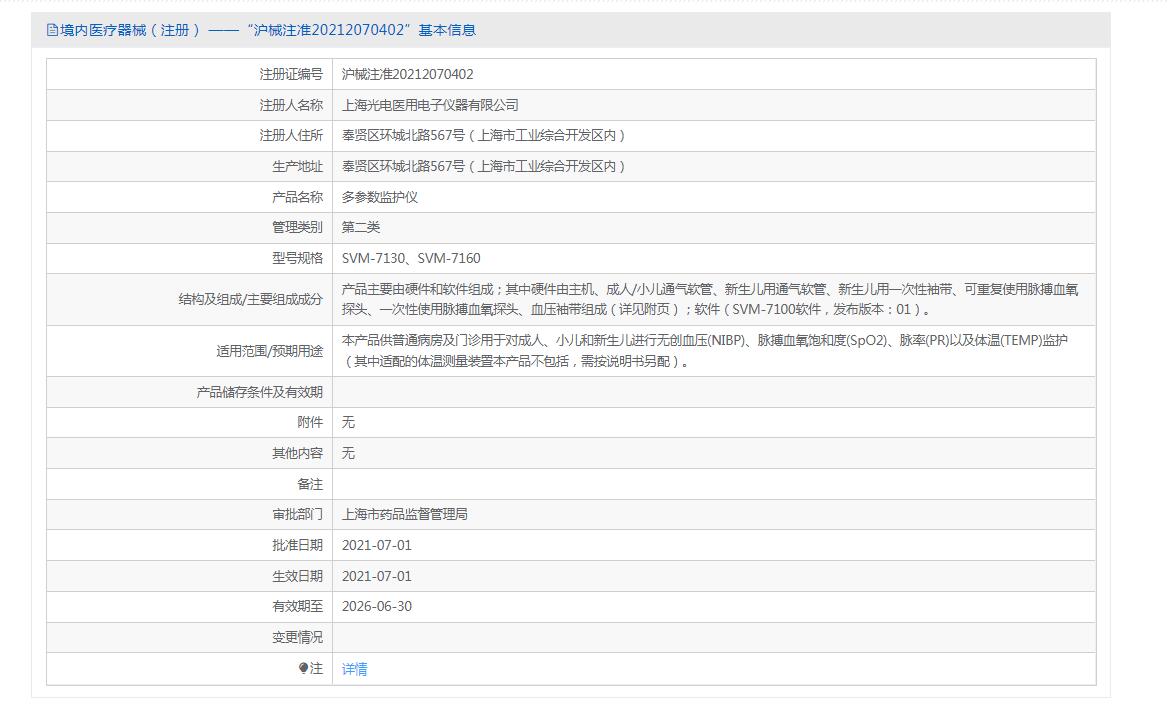Click the product name 多参数监护仪
This screenshot has width=1169, height=717.
(380, 197)
